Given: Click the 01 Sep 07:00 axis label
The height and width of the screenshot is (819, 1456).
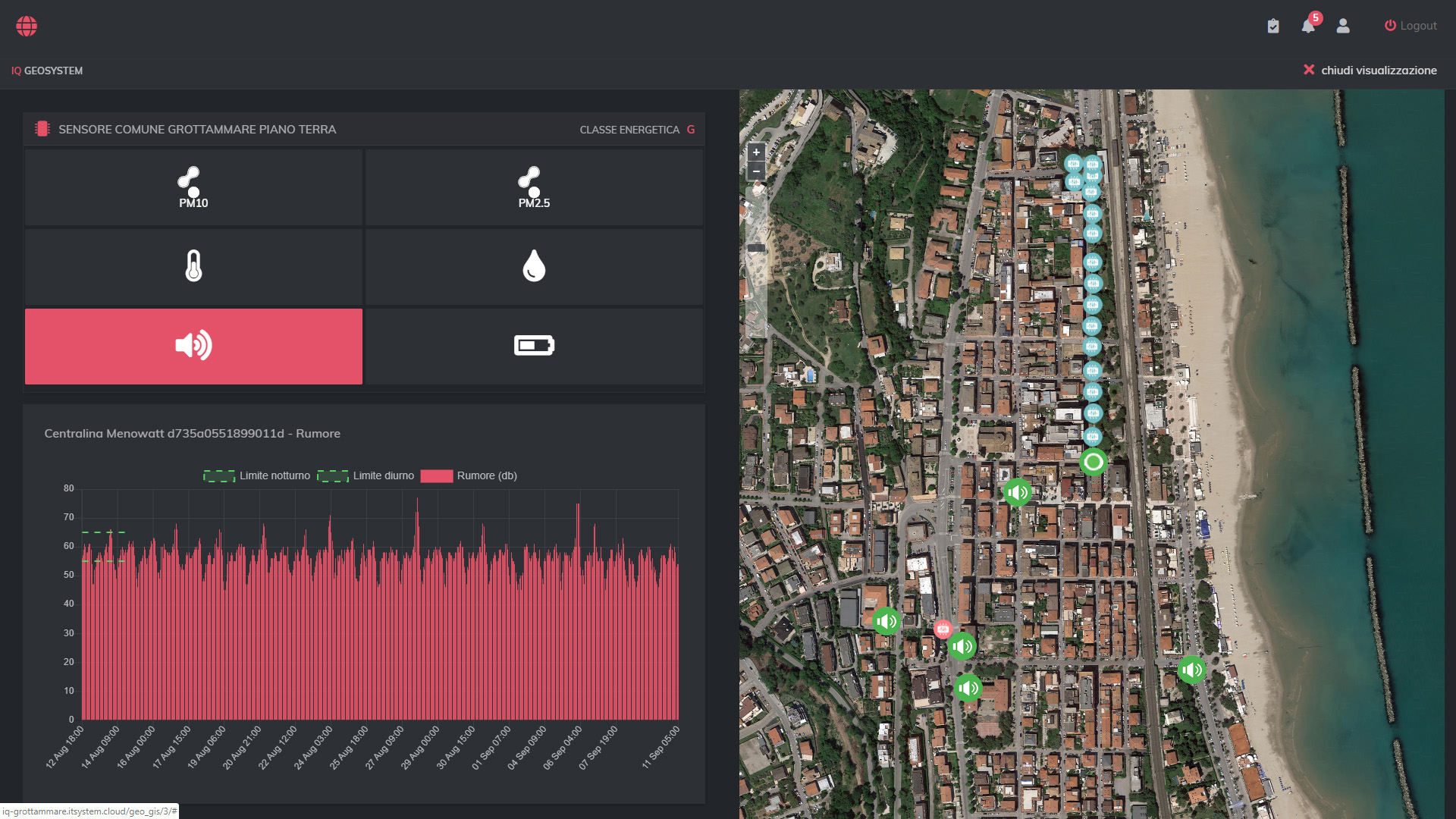Looking at the screenshot, I should (x=491, y=747).
